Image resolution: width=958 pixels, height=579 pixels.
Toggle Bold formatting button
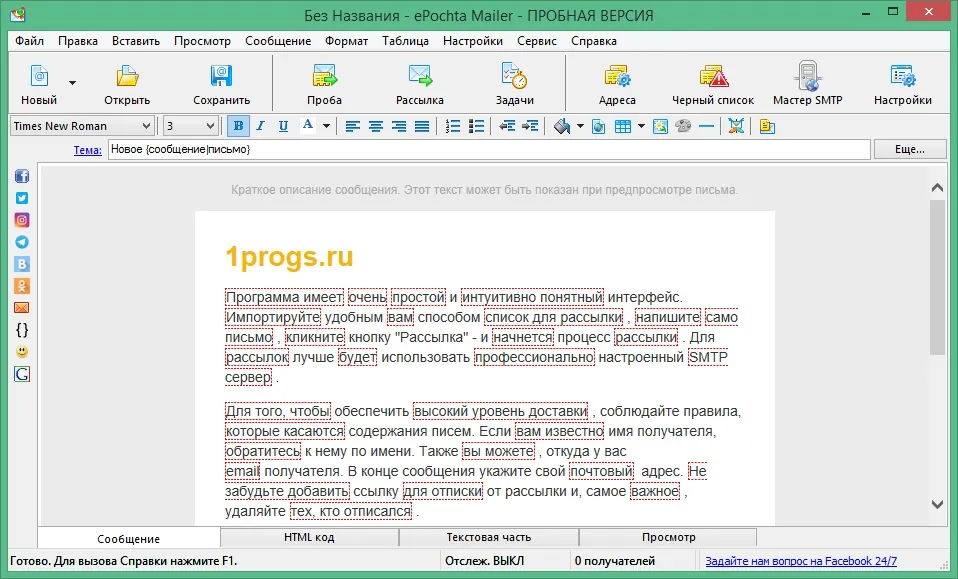[238, 126]
